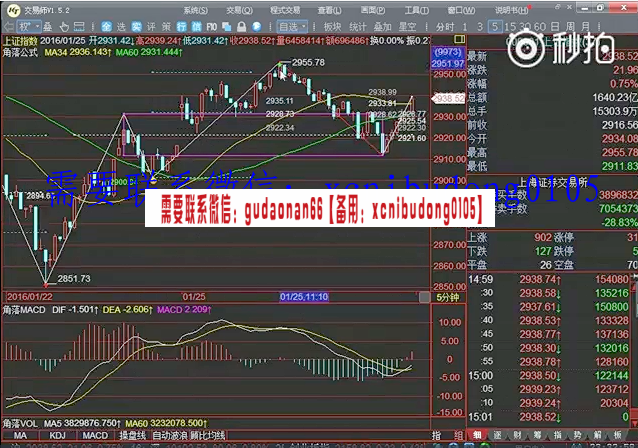
Task: Open the 工具(T) menu
Action: tap(417, 10)
